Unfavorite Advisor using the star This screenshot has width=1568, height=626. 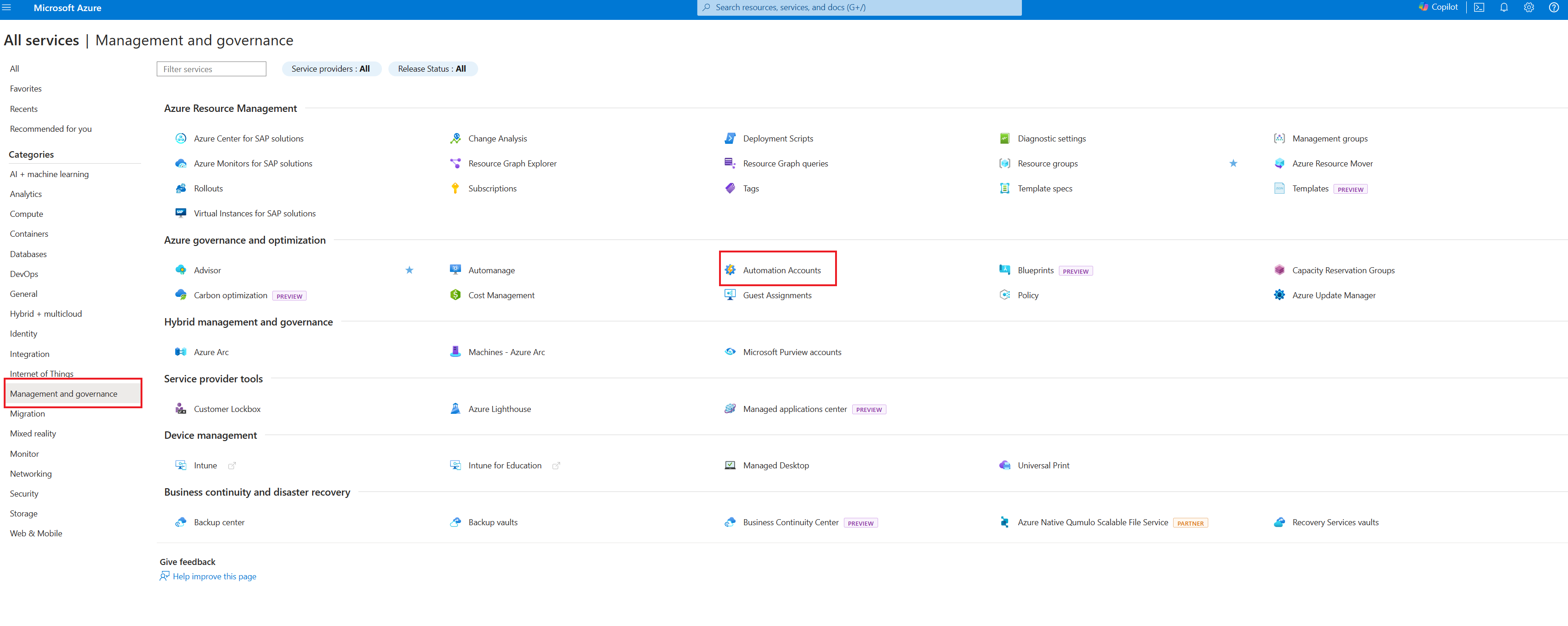[409, 270]
